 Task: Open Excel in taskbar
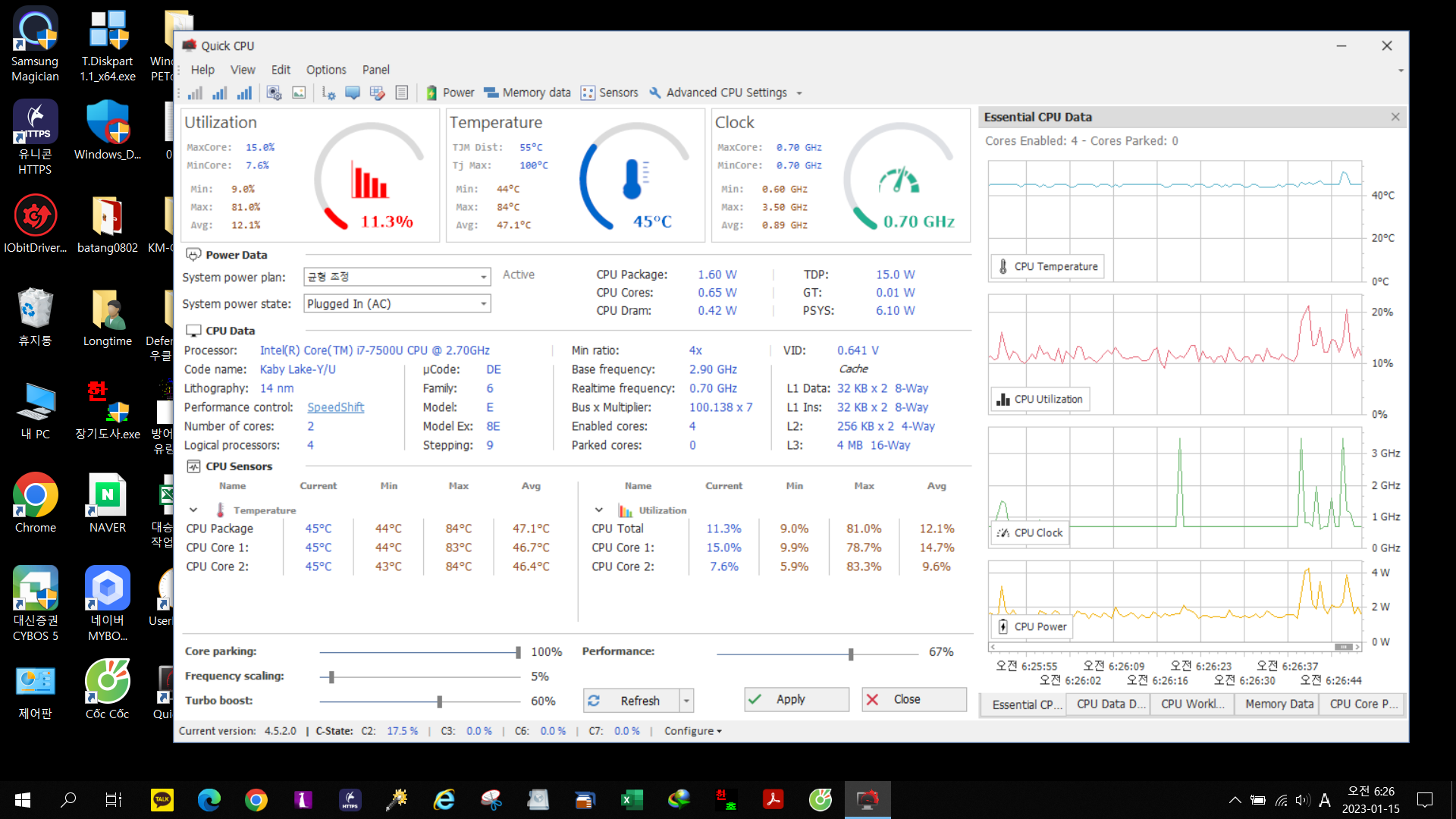(x=632, y=800)
